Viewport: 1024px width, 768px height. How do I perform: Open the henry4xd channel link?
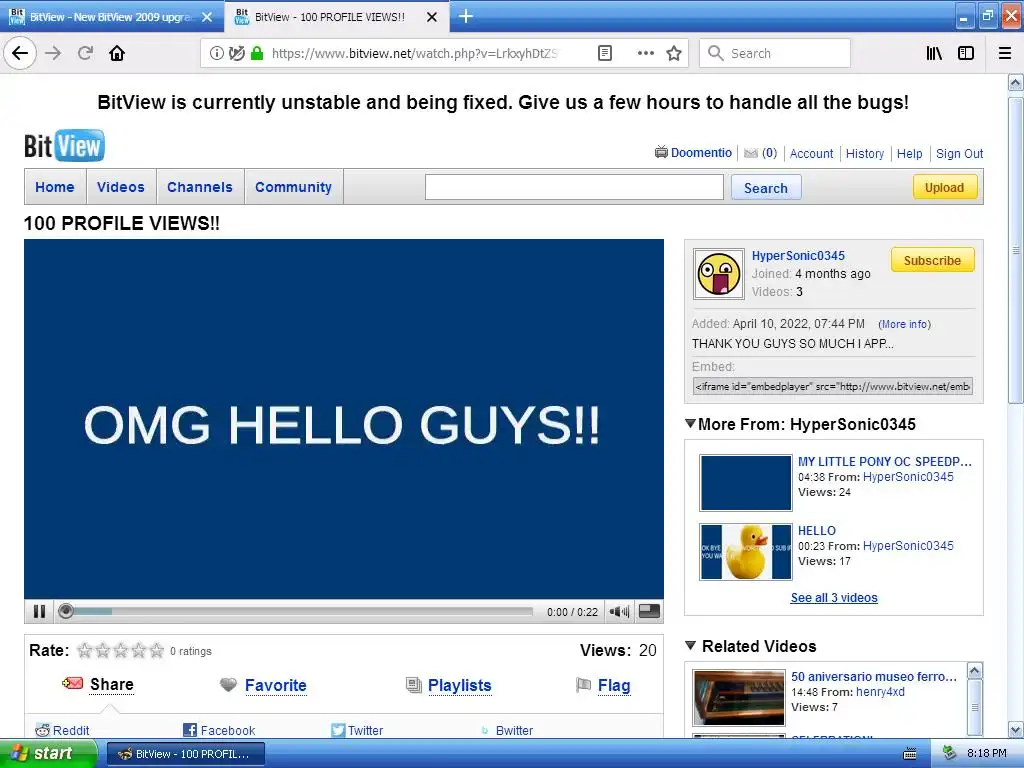point(880,692)
